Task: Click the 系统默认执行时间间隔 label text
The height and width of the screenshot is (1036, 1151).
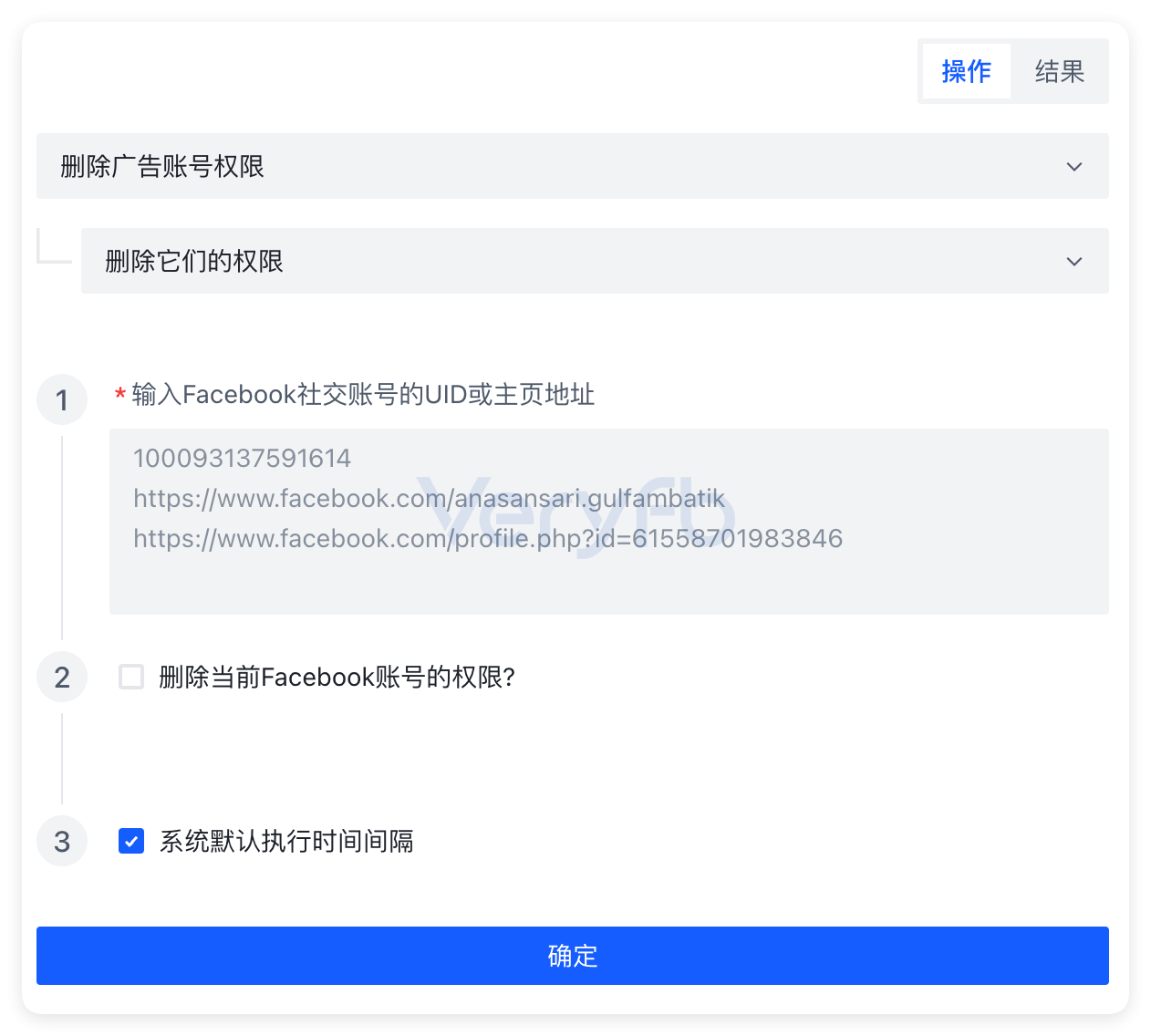Action: (x=286, y=841)
